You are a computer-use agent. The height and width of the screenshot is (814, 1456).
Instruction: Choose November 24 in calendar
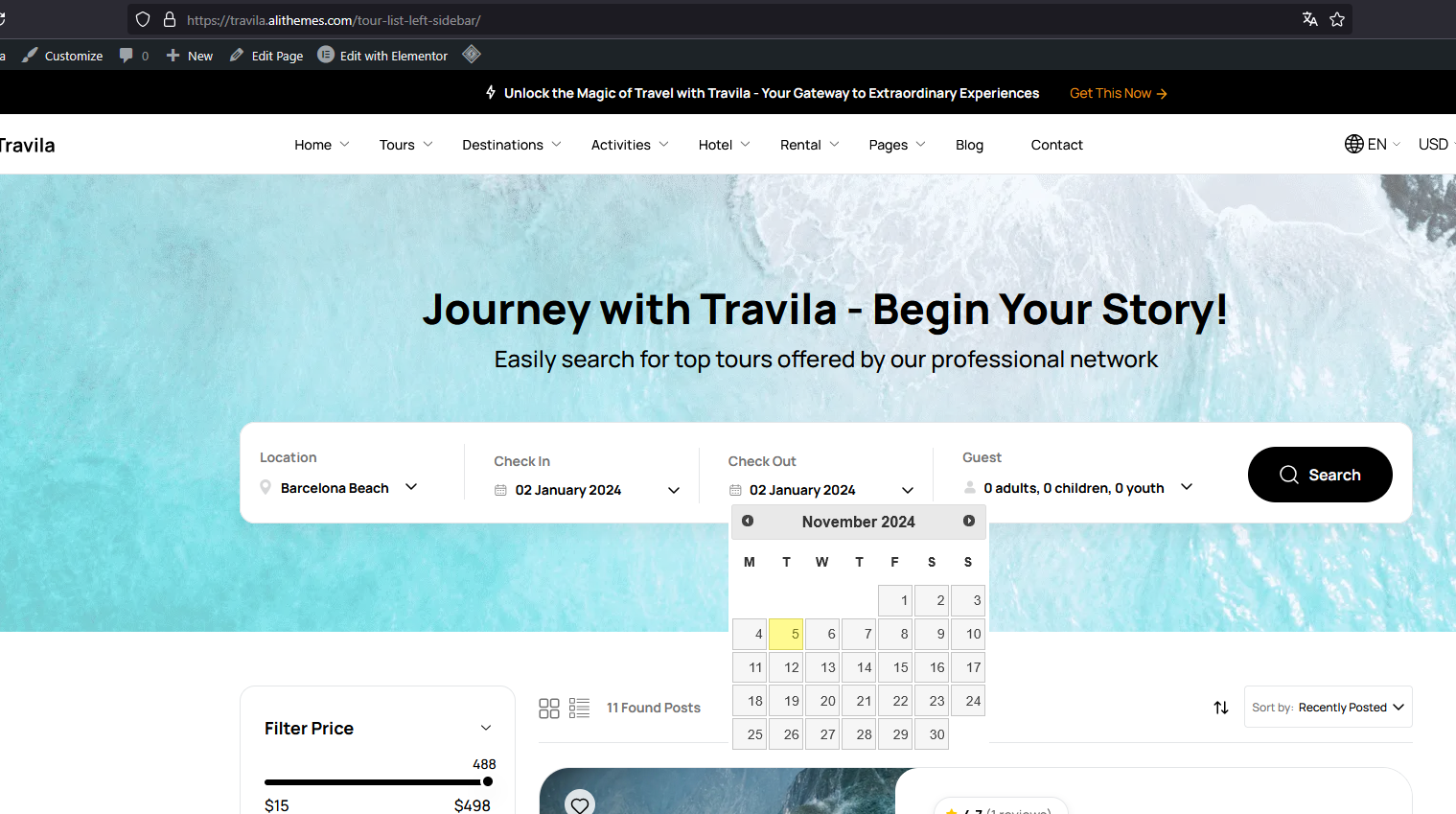click(x=968, y=701)
